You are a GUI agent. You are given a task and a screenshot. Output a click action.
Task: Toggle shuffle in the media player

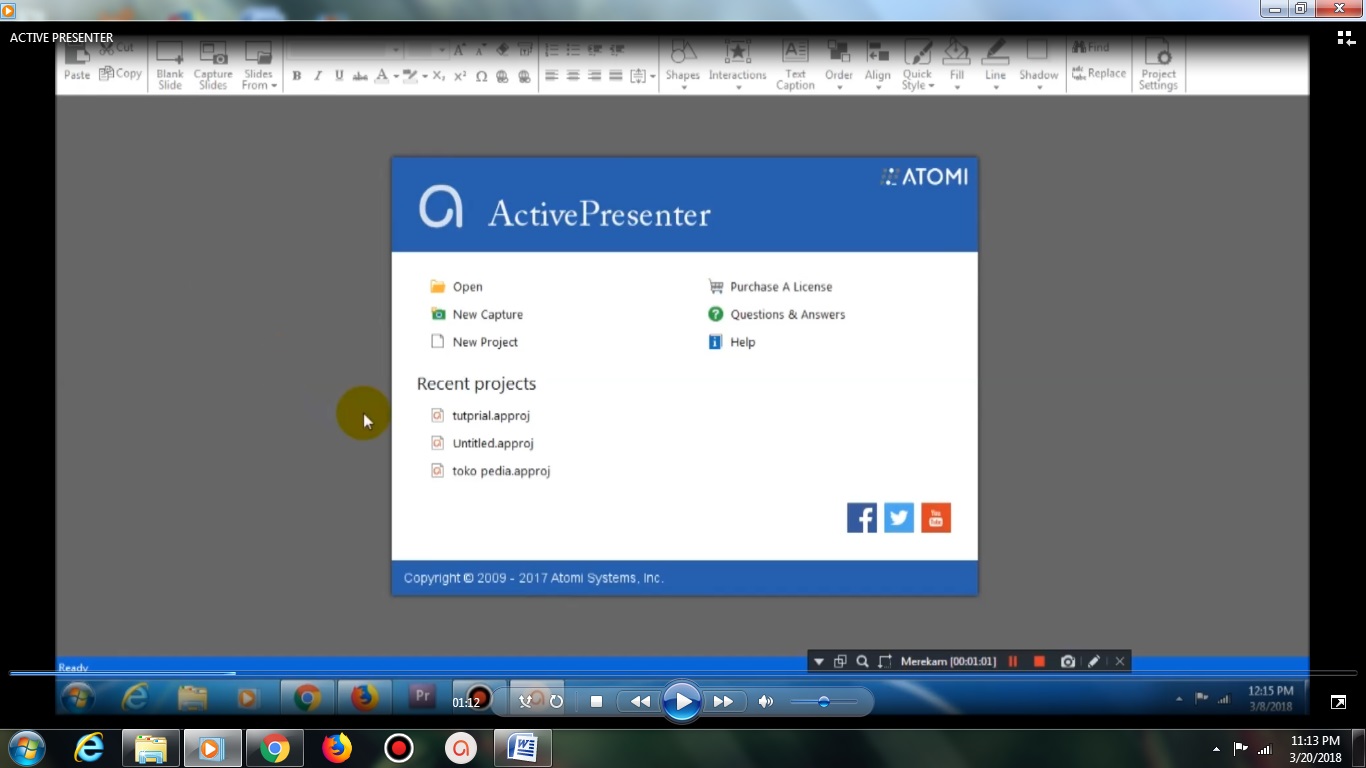click(526, 702)
